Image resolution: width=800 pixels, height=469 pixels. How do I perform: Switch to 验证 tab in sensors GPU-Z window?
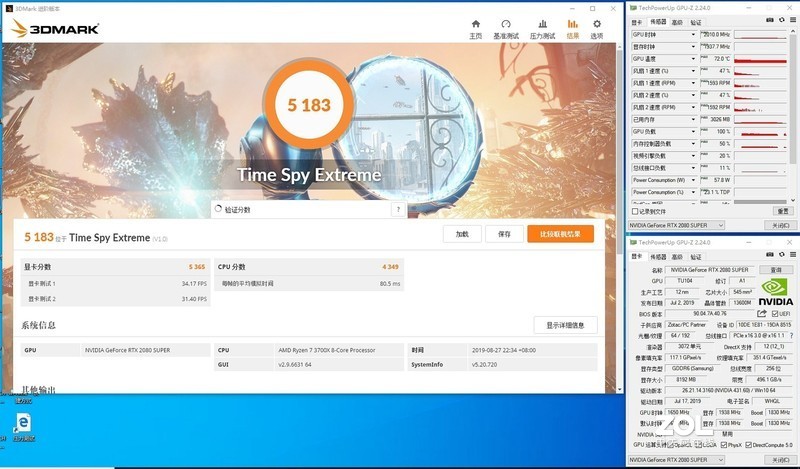(695, 22)
